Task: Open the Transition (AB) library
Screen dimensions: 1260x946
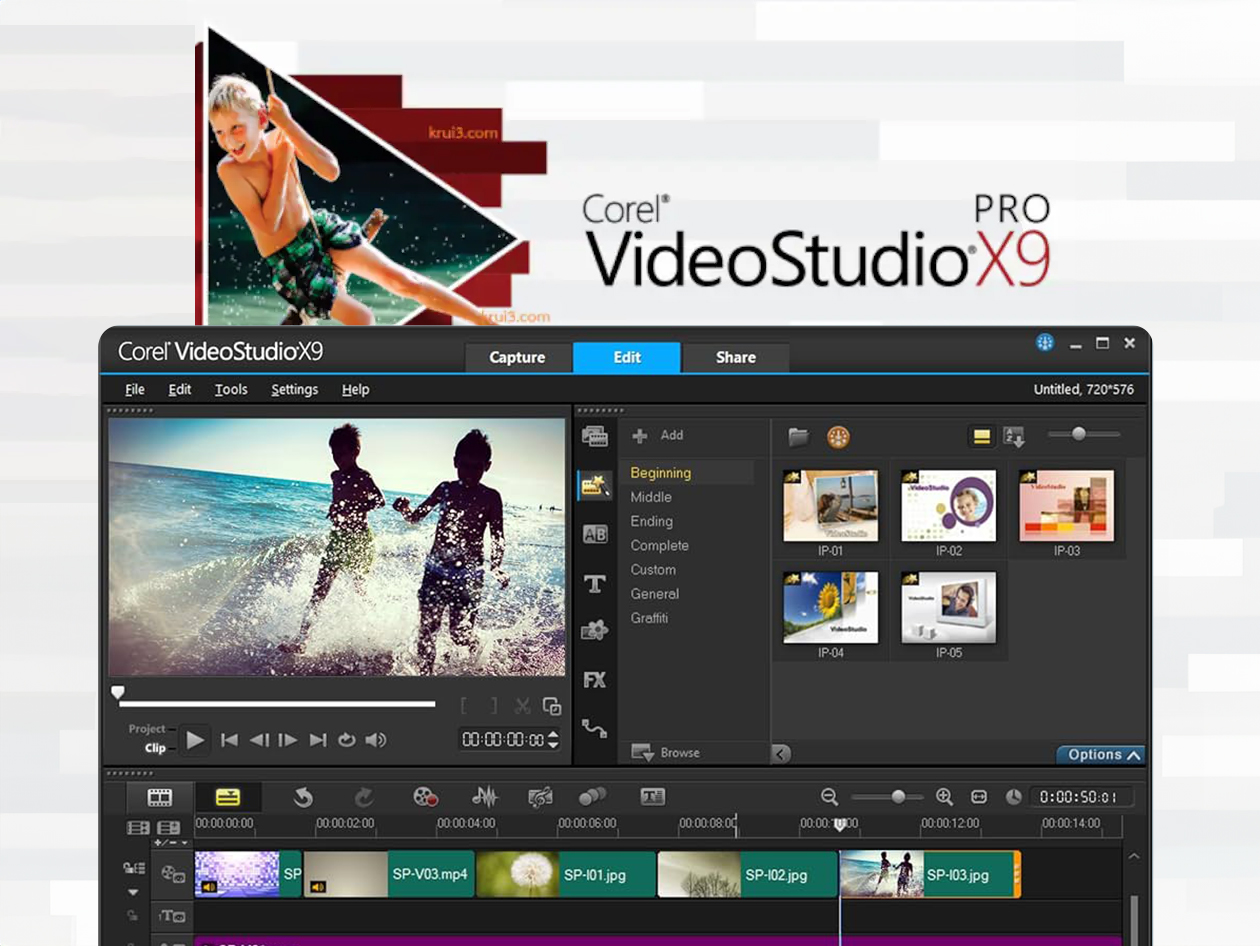Action: [595, 535]
